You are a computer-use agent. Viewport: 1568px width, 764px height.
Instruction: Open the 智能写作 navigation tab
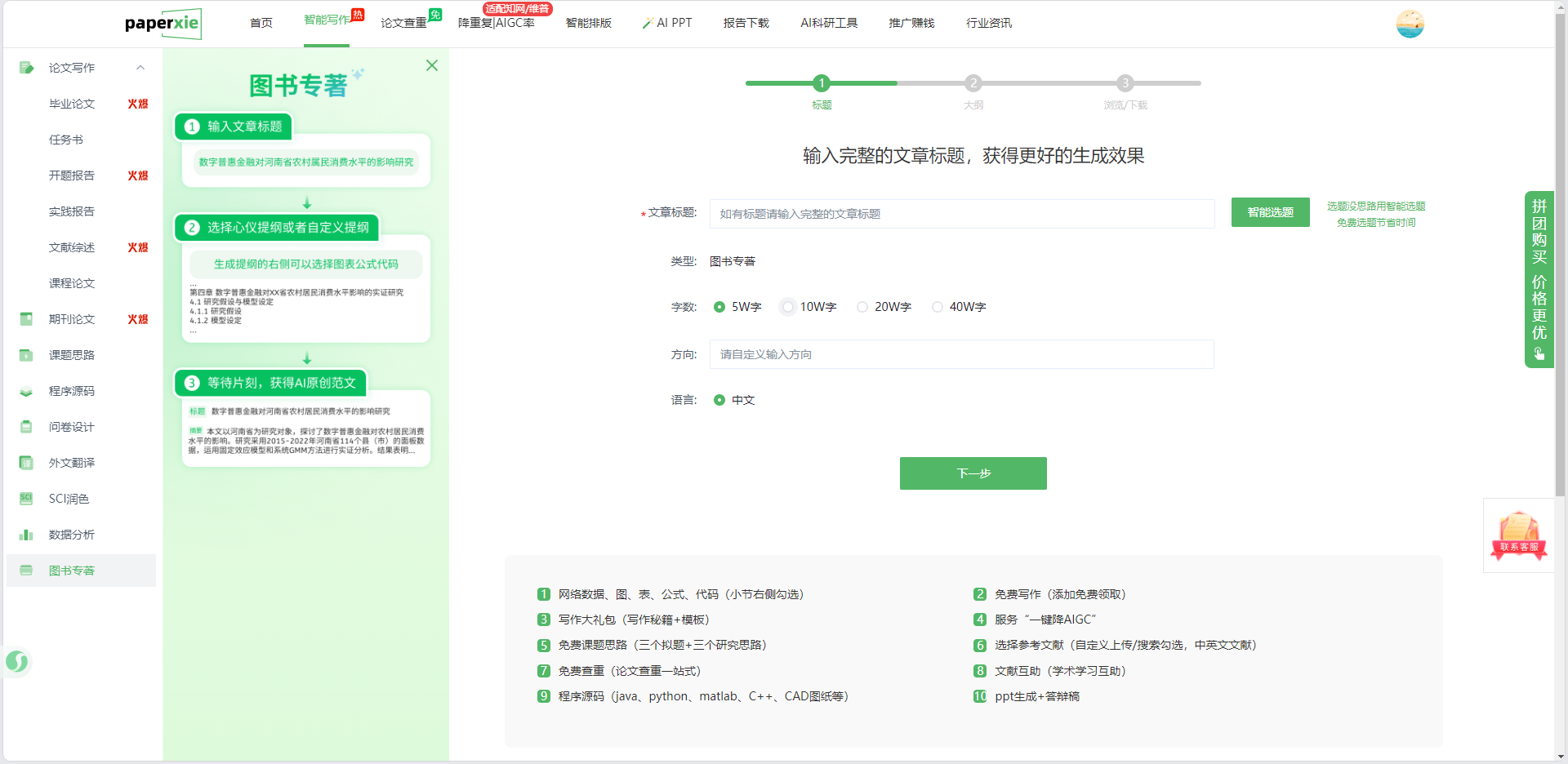(x=327, y=20)
